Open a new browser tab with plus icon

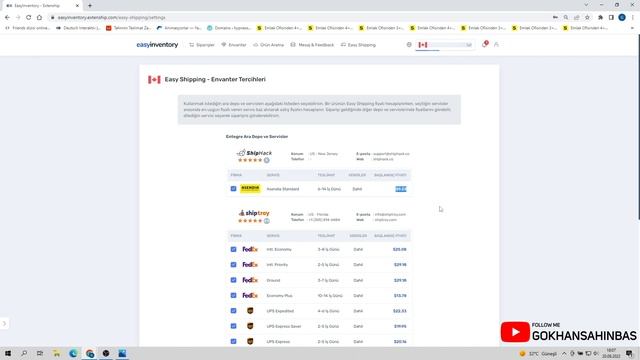[90, 6]
